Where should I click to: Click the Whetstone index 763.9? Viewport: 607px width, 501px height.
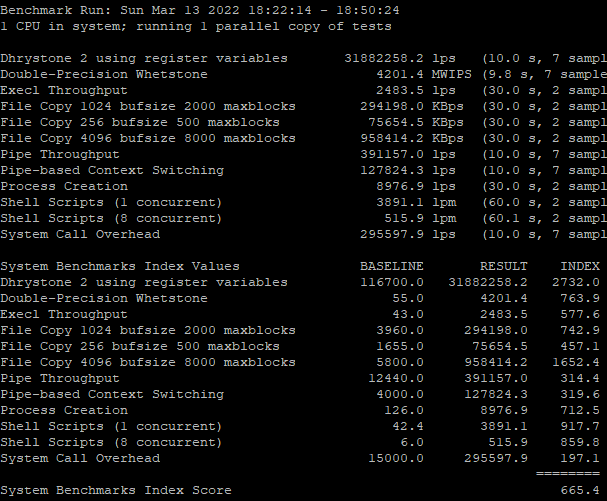click(580, 299)
